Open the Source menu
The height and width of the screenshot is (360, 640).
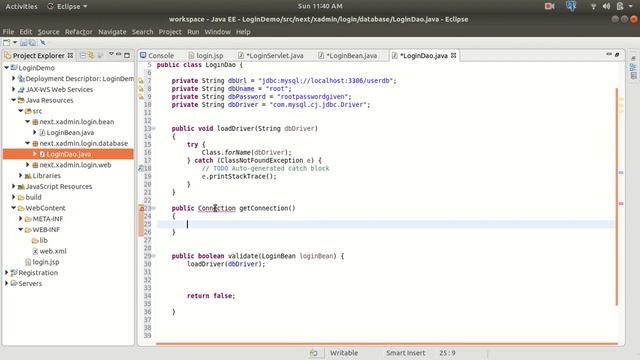pyautogui.click(x=49, y=31)
